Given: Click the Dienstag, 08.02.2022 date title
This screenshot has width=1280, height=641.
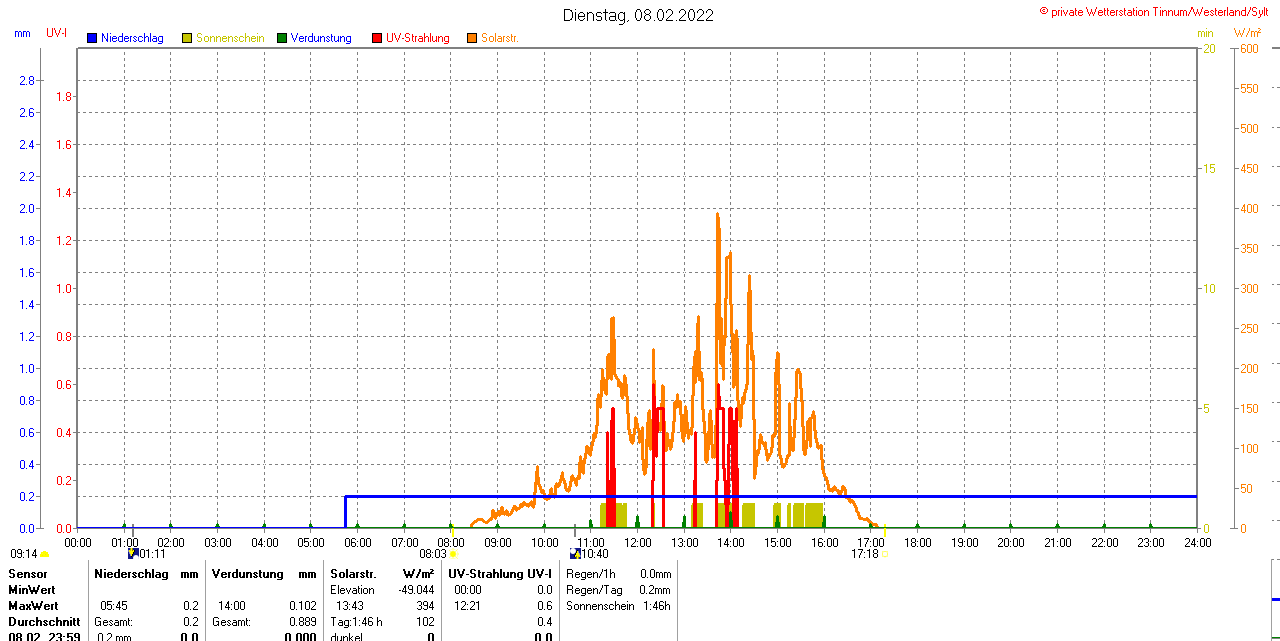Looking at the screenshot, I should coord(638,15).
